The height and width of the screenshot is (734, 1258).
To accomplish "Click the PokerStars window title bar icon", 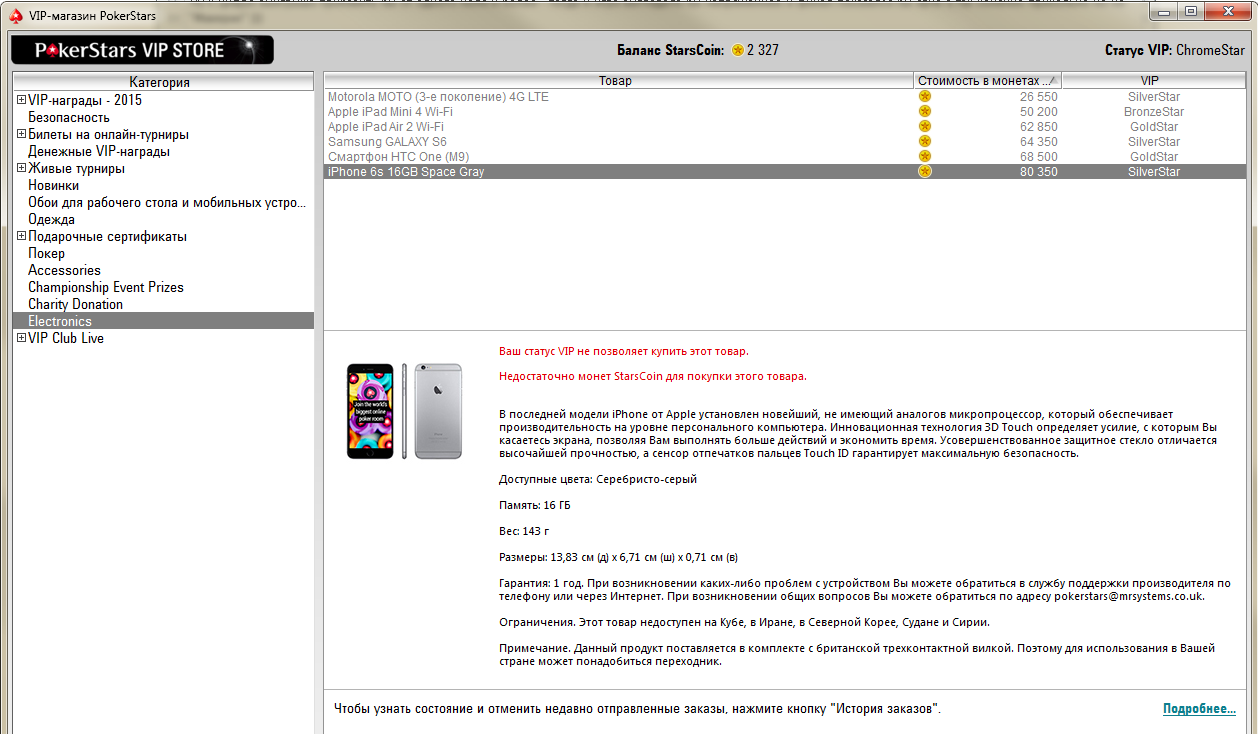I will tap(15, 15).
